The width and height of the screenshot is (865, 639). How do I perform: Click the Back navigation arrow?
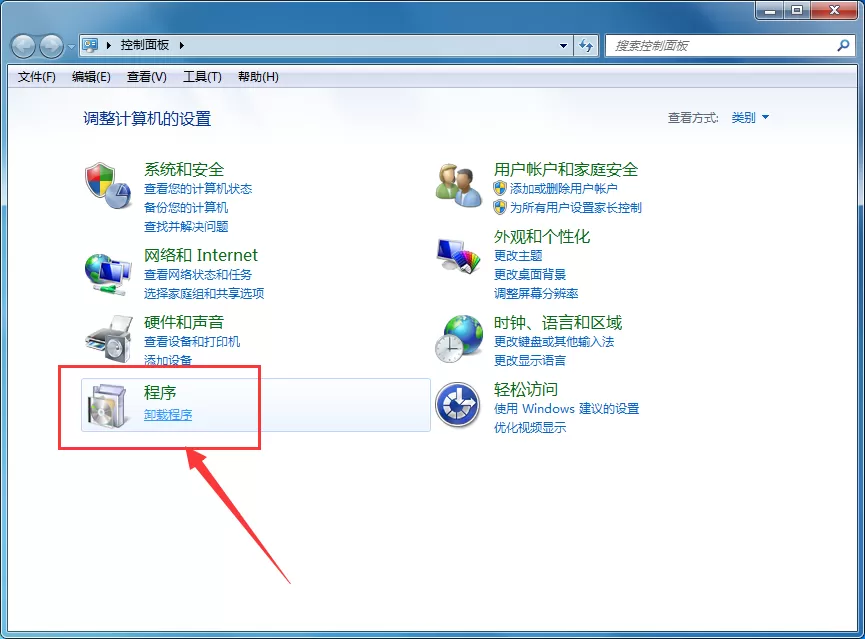point(24,46)
